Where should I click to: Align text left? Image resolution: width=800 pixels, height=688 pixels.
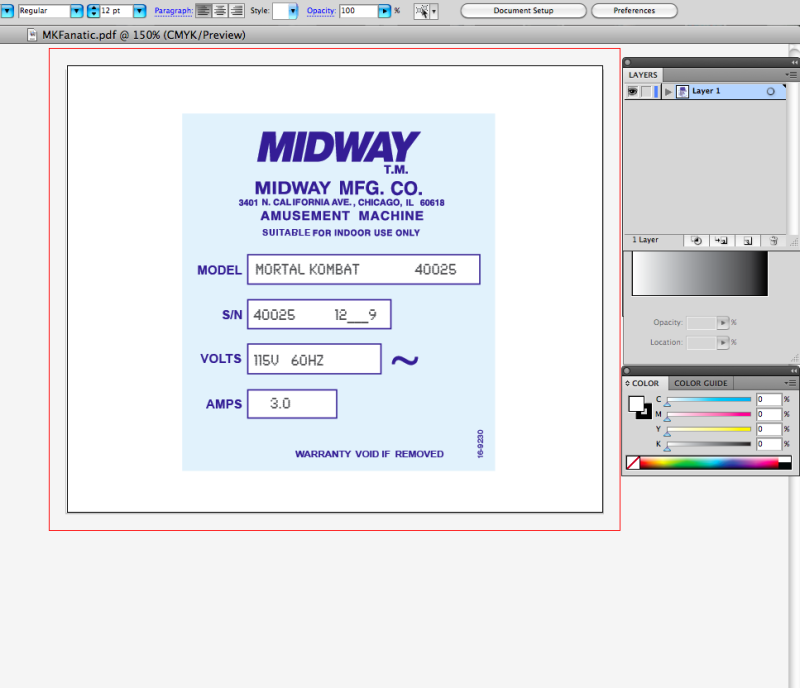[204, 11]
